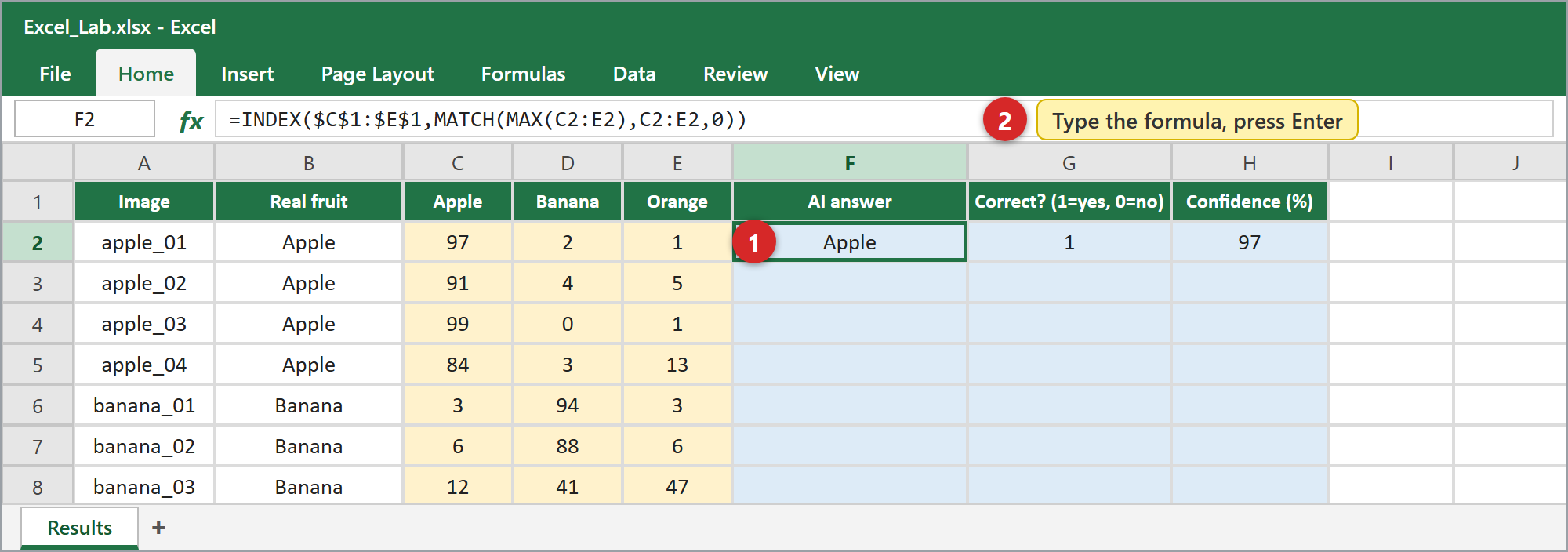Select Real fruit cell for banana_01
Viewport: 1568px width, 552px height.
click(309, 405)
